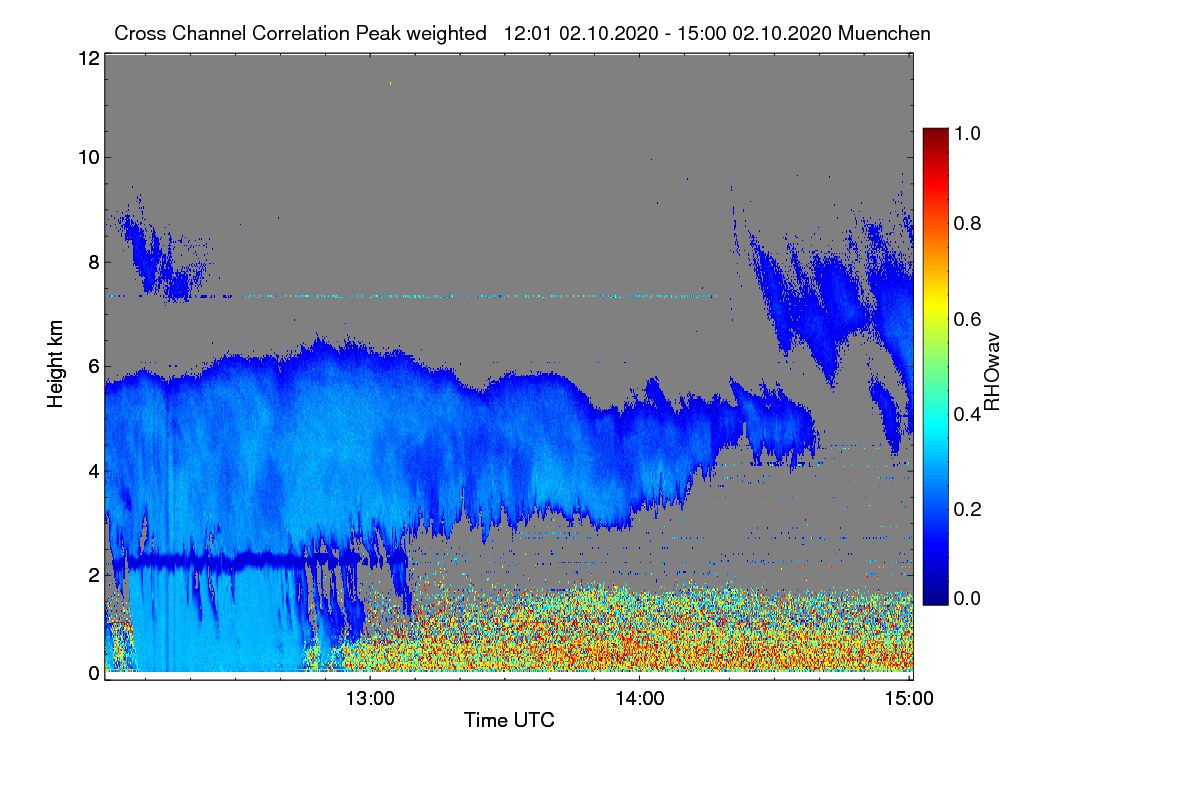Image resolution: width=1200 pixels, height=800 pixels.
Task: Click the 'Time UTC' x-axis label
Action: click(509, 719)
